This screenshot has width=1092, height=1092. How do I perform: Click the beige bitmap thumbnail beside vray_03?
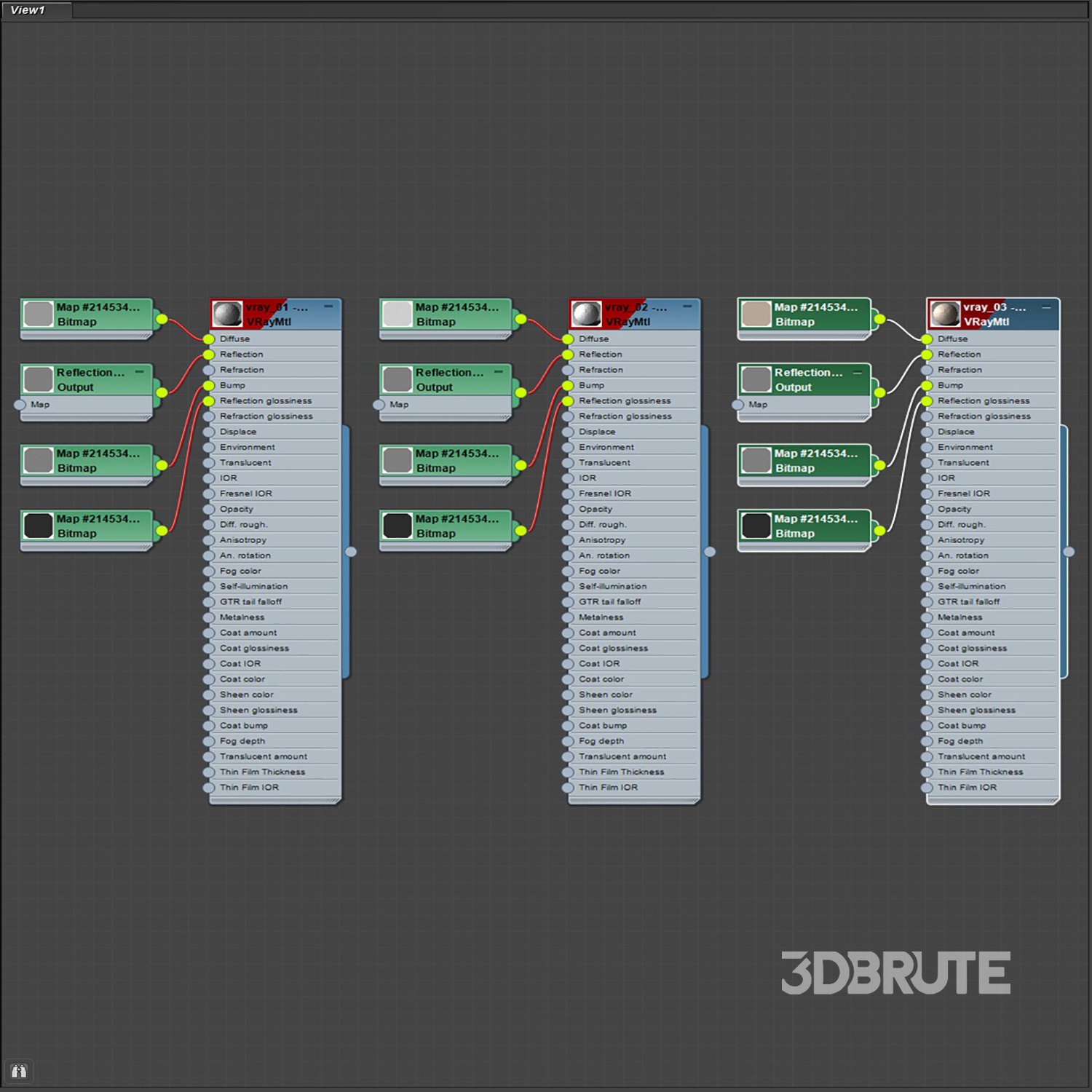click(x=756, y=314)
